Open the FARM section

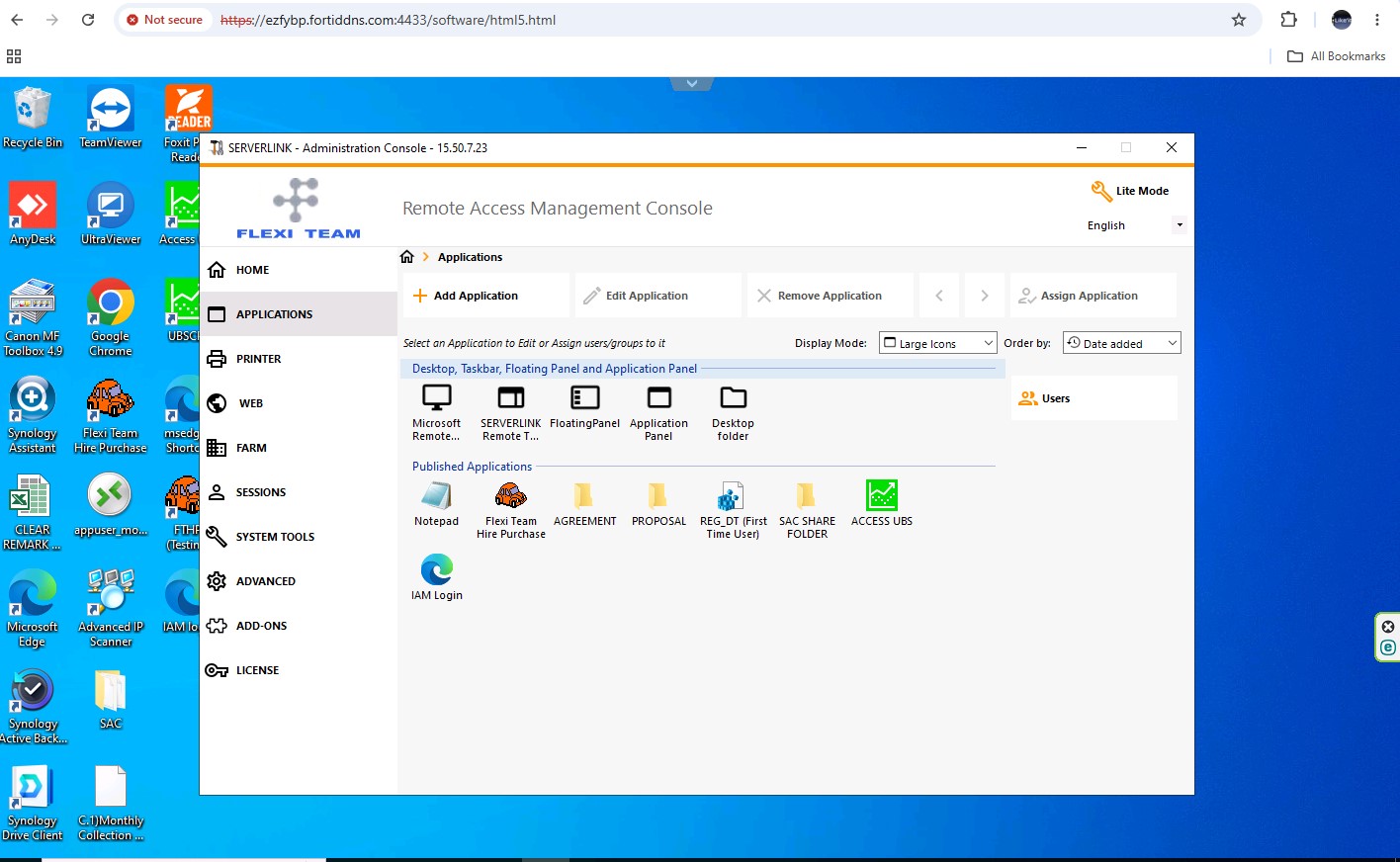(x=299, y=448)
